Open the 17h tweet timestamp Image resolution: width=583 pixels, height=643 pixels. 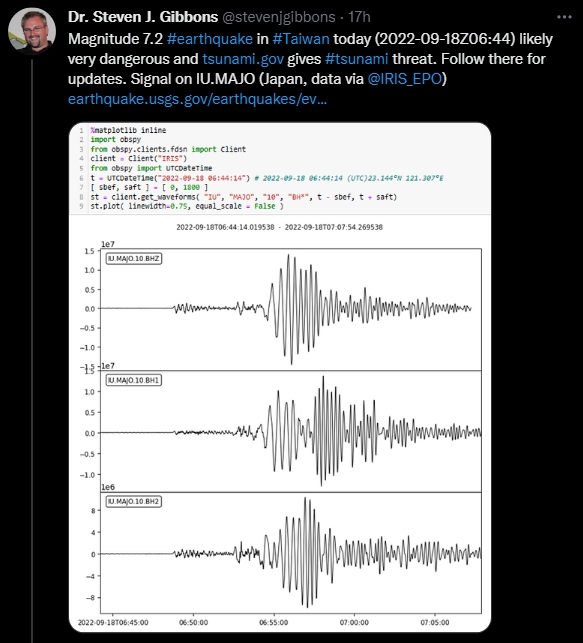coord(359,17)
